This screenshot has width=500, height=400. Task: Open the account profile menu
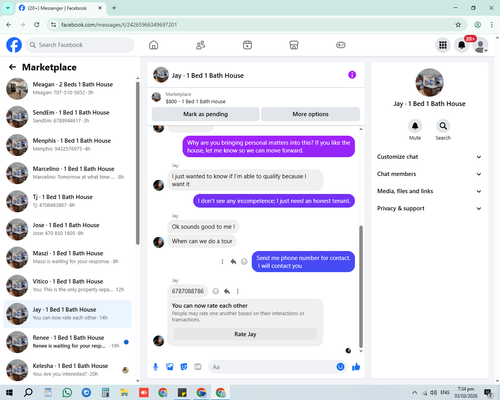[481, 45]
